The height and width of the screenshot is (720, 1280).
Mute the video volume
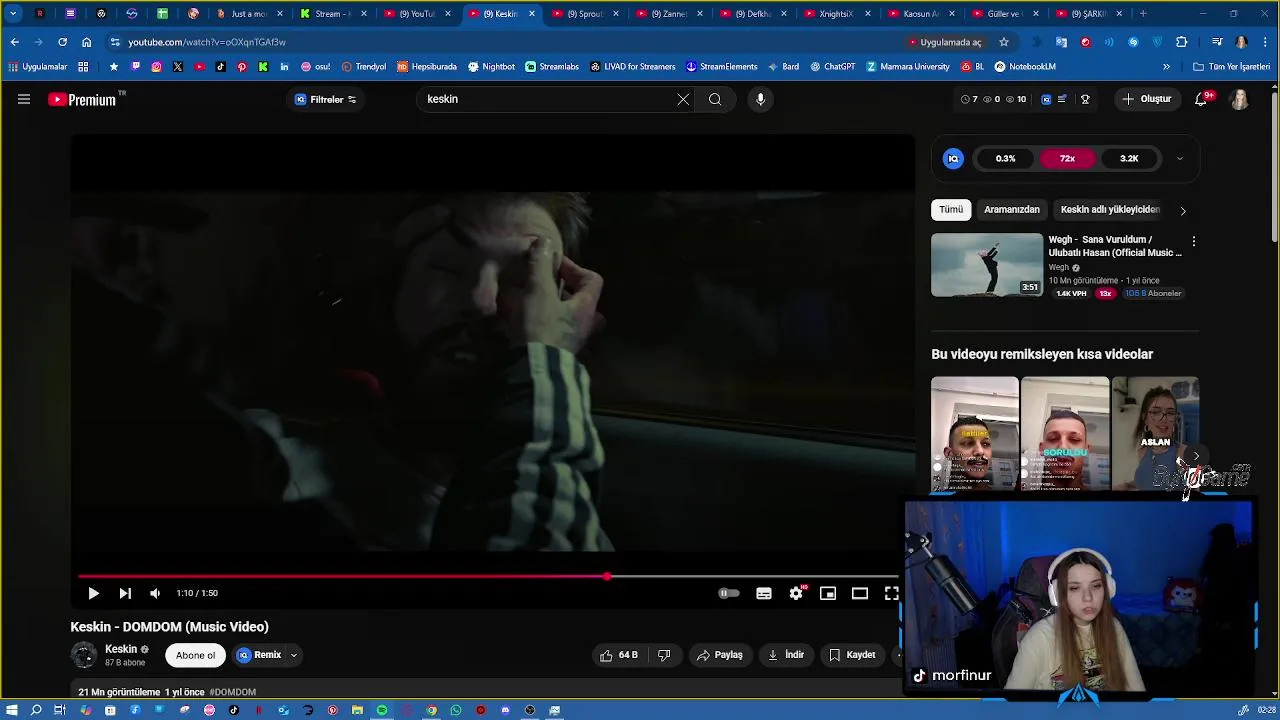pyautogui.click(x=155, y=593)
